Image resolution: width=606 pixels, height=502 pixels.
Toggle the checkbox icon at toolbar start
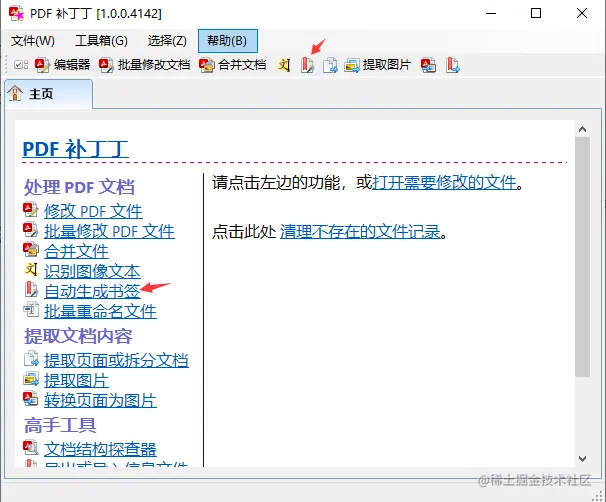point(20,65)
